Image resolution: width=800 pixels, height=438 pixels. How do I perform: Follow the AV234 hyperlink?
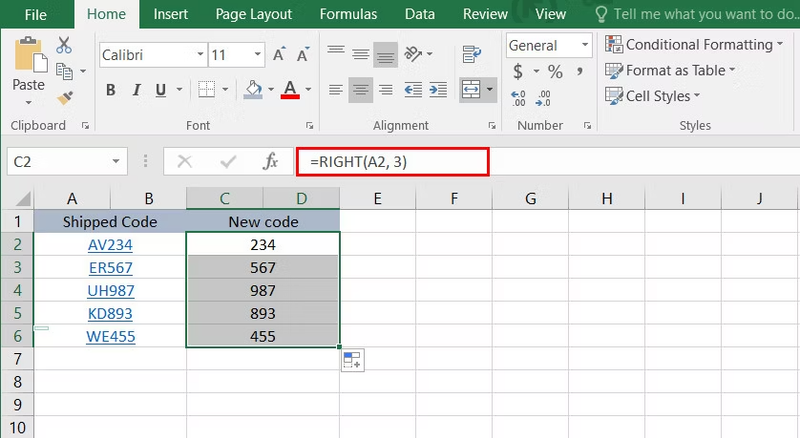[110, 245]
